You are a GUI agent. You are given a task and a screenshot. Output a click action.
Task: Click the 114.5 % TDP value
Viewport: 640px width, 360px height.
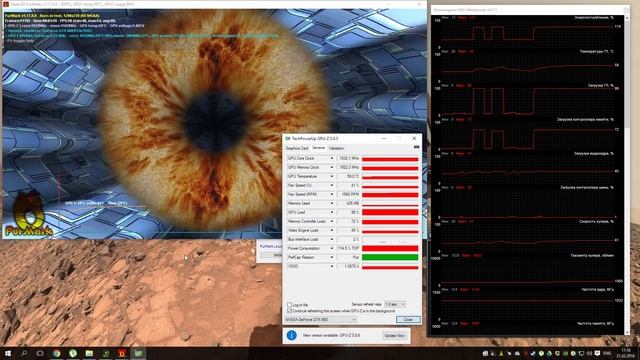point(348,248)
